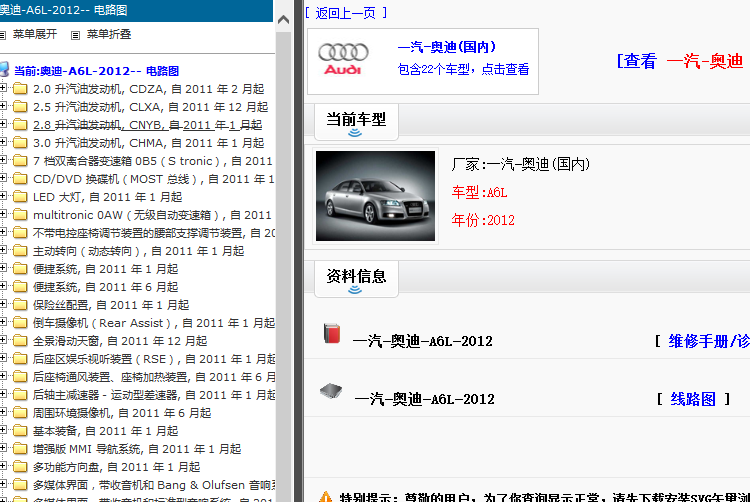Click the folder icon for 2.0 升汽油发动机 CDZA
Image resolution: width=750 pixels, height=502 pixels.
pos(20,88)
